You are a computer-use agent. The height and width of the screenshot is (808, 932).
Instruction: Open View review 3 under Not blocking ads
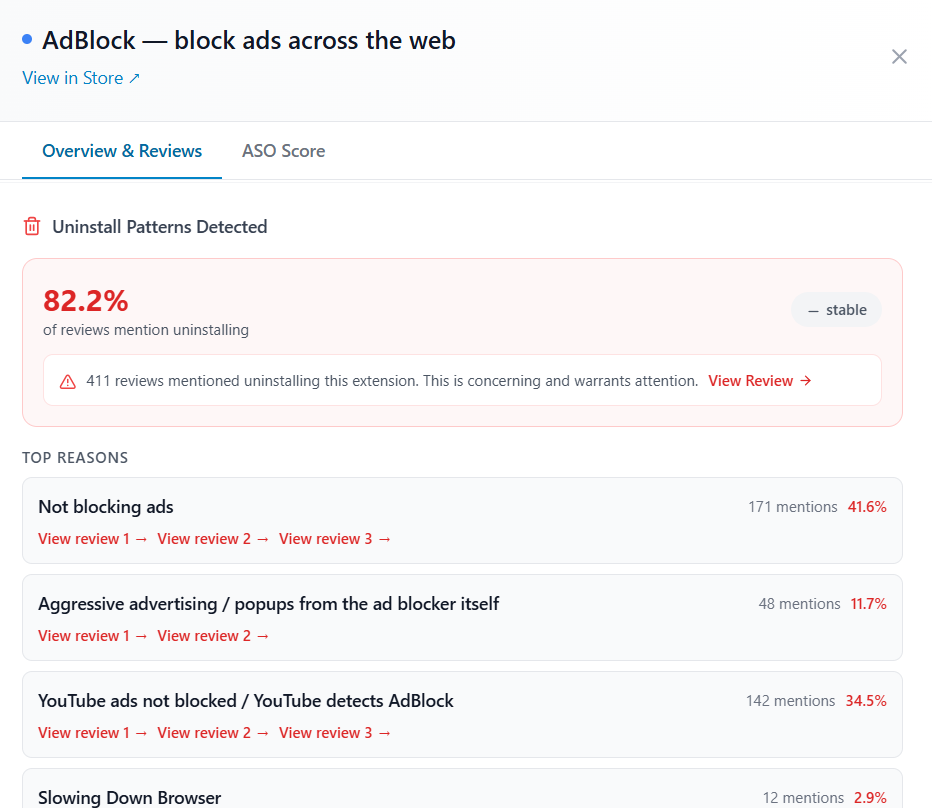(x=335, y=539)
